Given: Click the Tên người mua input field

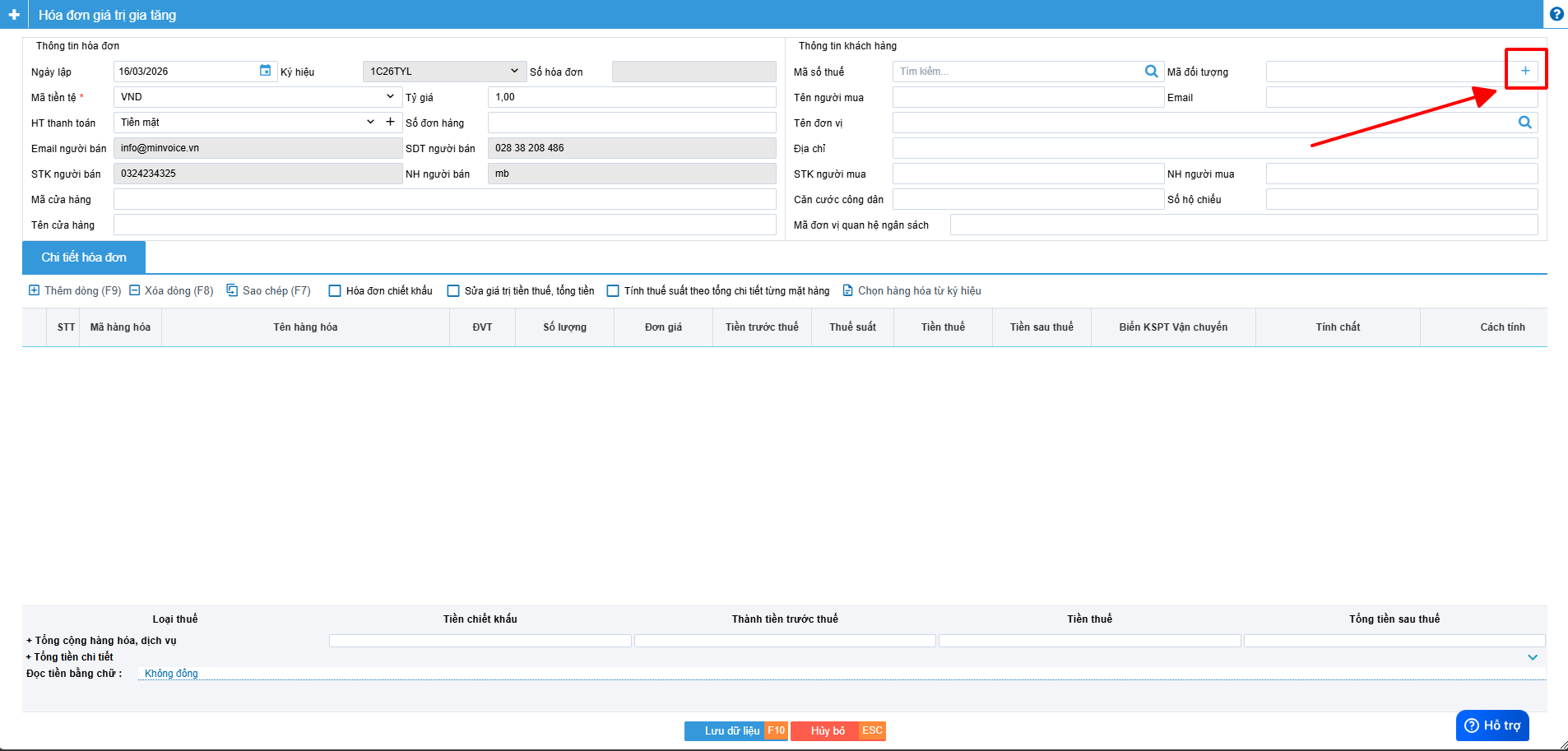Looking at the screenshot, I should click(1028, 97).
